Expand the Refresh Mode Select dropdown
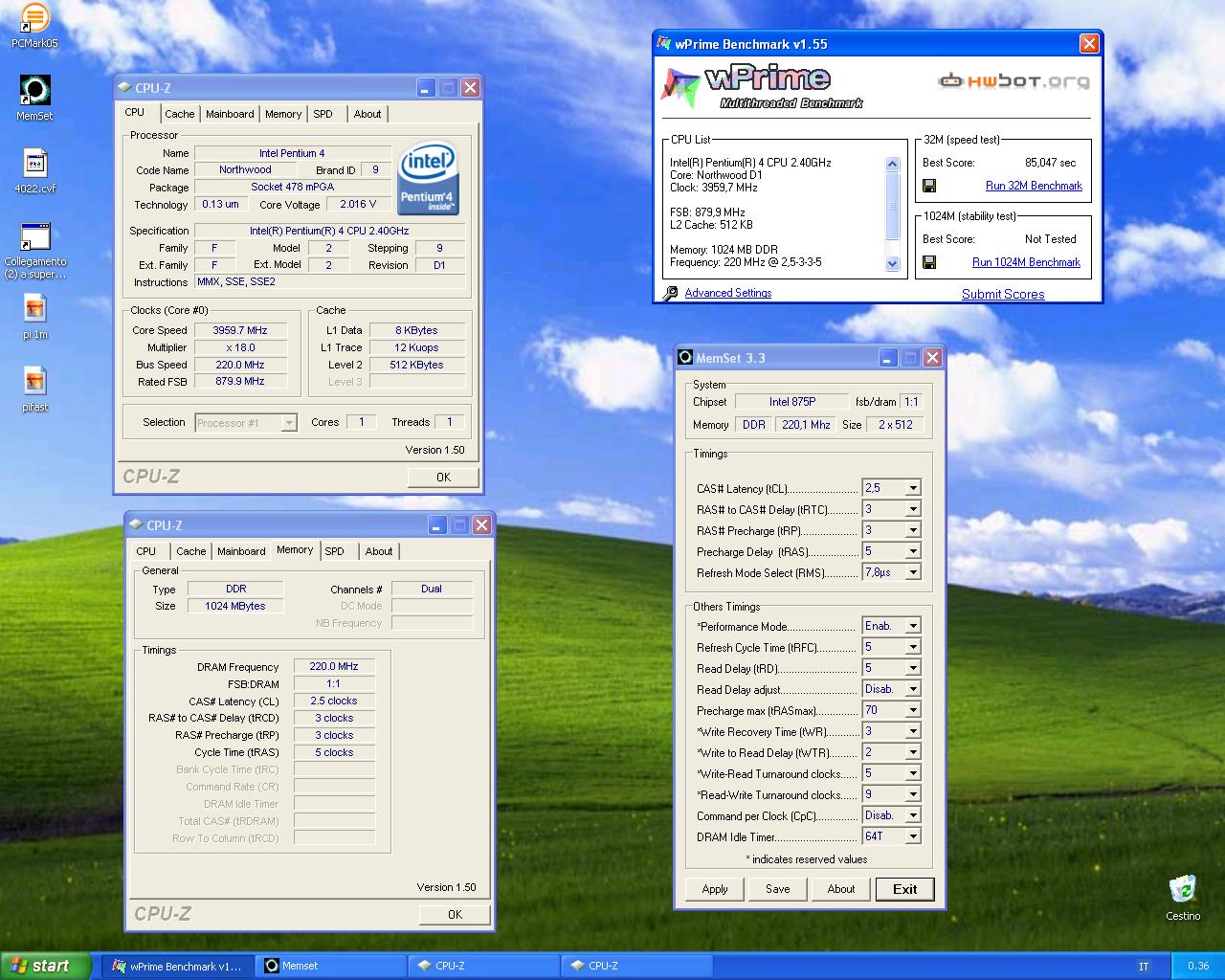This screenshot has width=1225, height=980. click(913, 572)
